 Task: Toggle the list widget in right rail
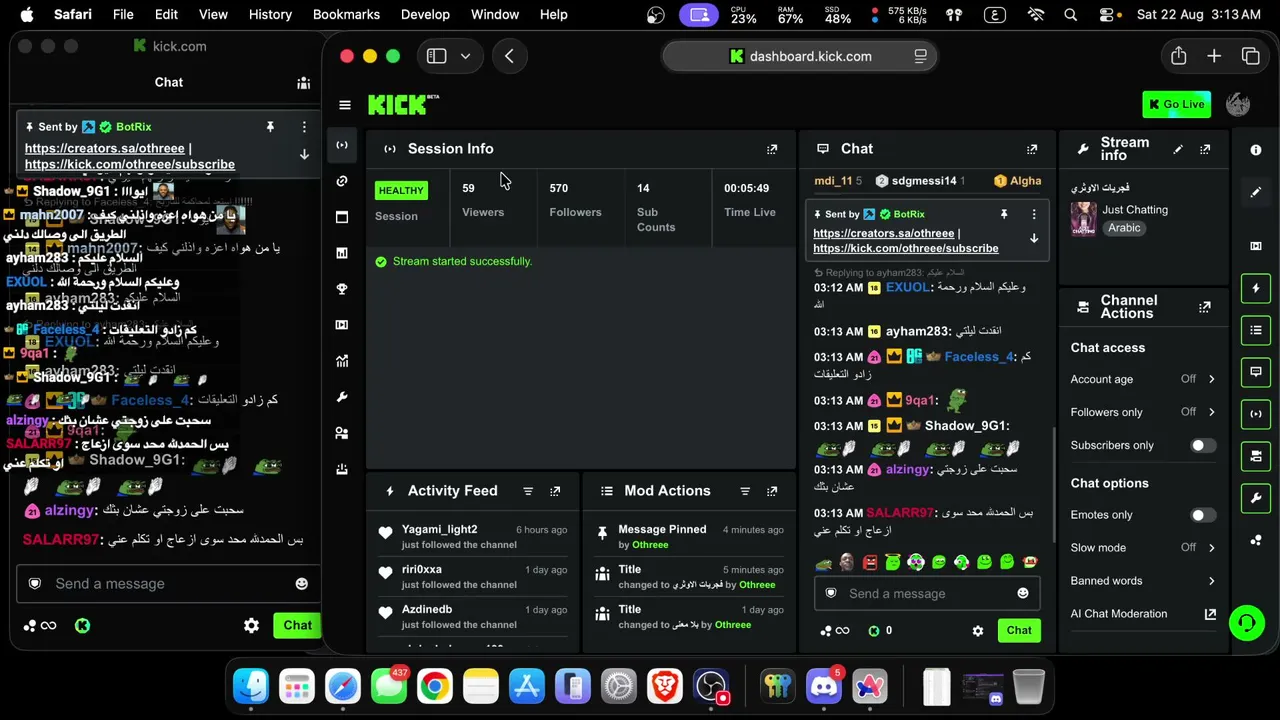[1256, 330]
